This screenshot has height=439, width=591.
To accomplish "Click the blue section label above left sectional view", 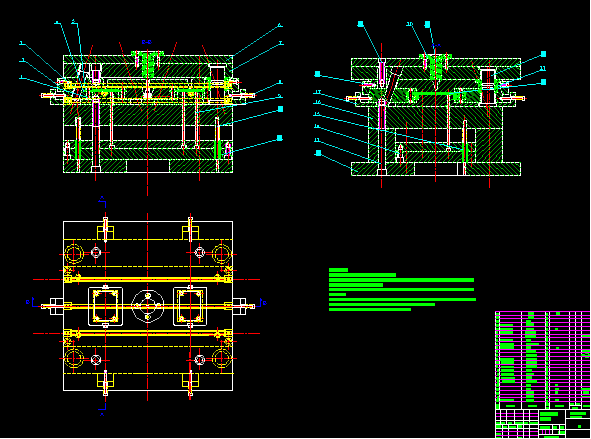I will [x=147, y=42].
